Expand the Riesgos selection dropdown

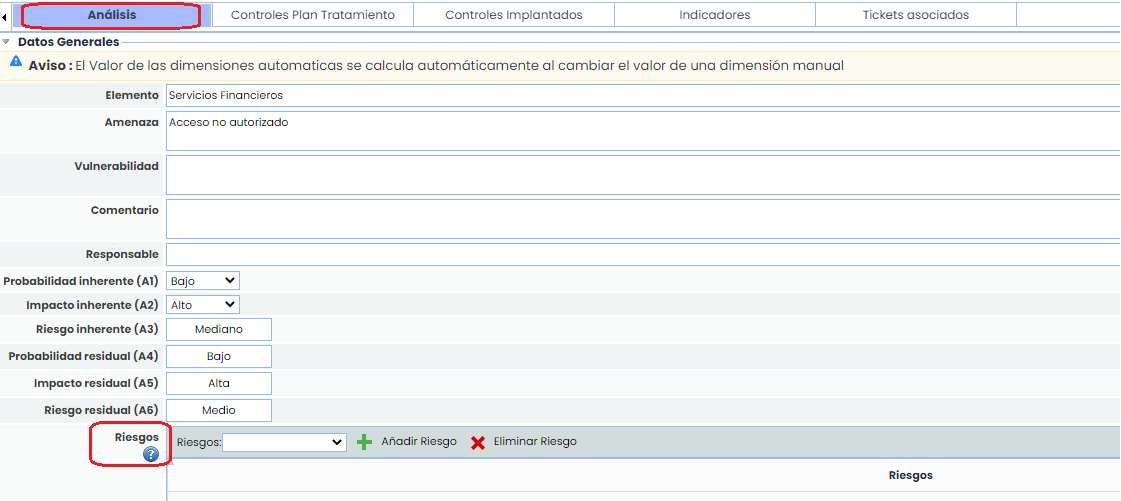(x=284, y=442)
